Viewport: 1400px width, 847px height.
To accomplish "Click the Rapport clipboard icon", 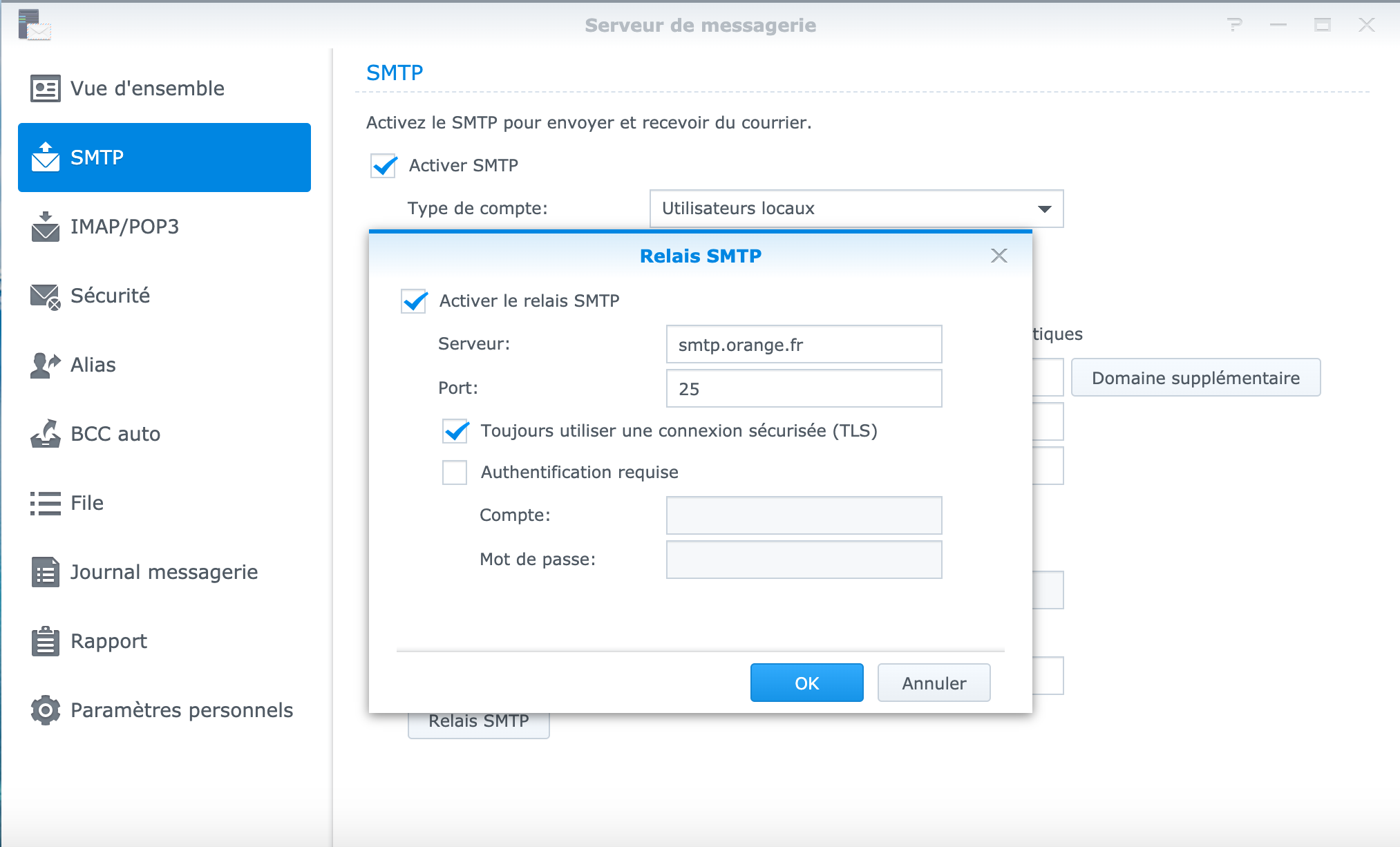I will [x=46, y=641].
